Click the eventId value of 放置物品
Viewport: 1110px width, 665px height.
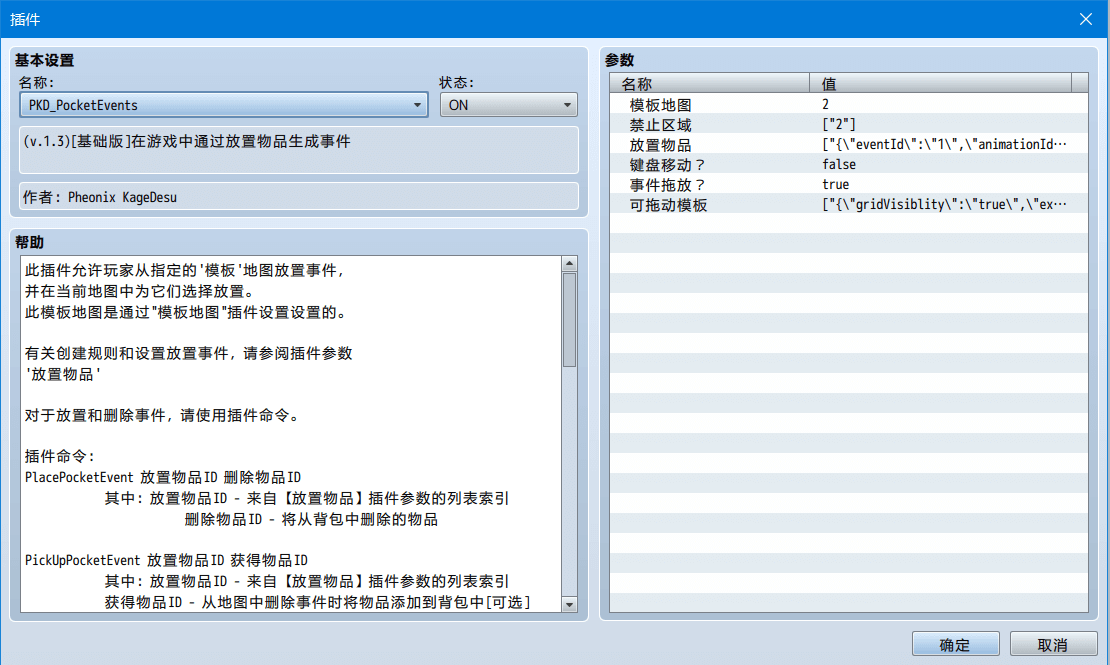point(944,144)
